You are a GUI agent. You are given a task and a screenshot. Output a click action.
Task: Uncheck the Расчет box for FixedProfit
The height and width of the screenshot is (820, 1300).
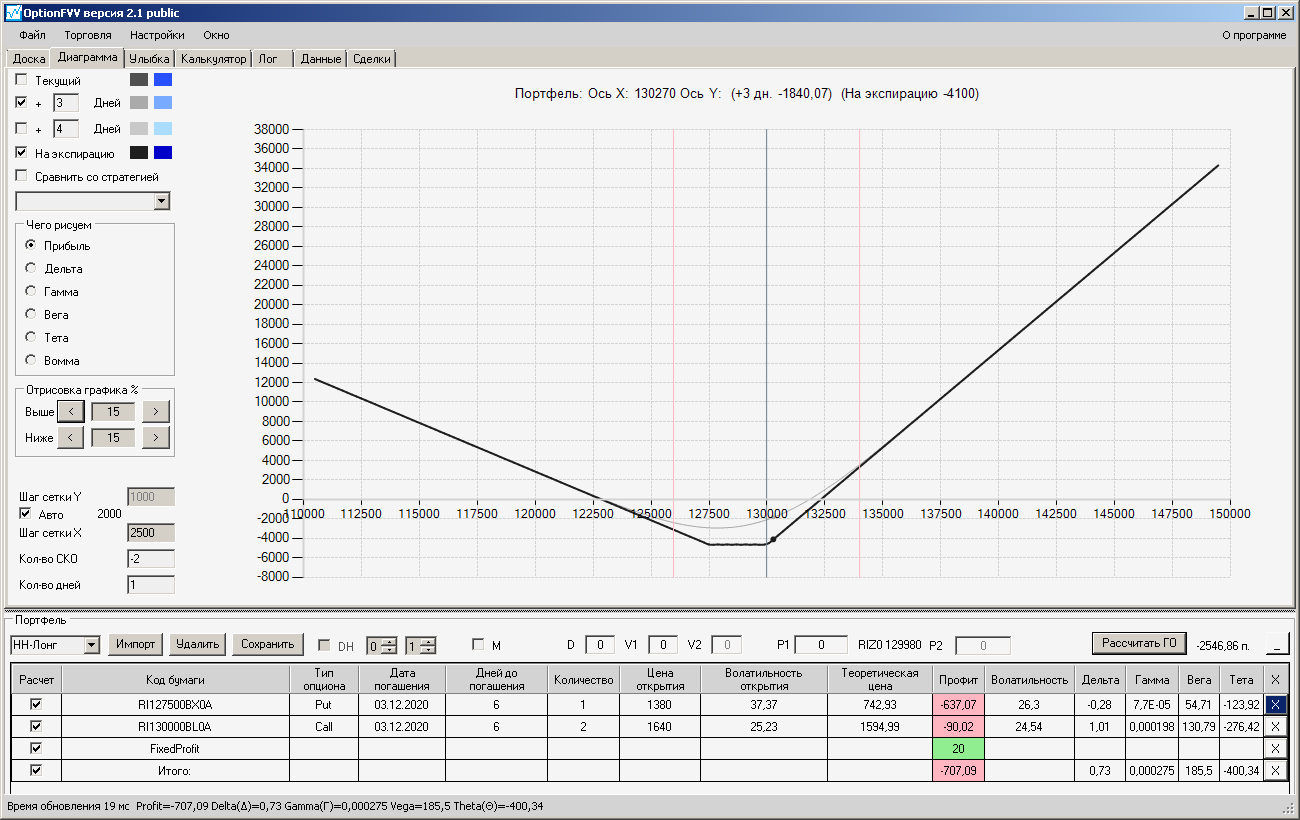point(36,748)
